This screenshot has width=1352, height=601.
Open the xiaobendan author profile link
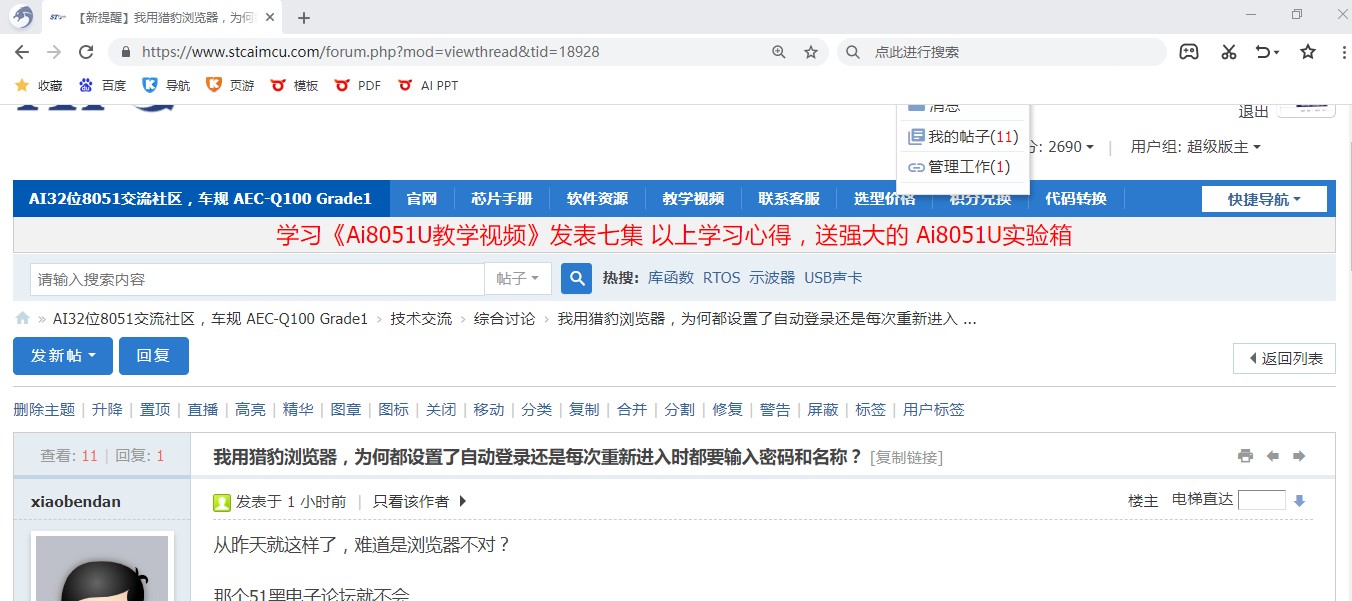[76, 501]
